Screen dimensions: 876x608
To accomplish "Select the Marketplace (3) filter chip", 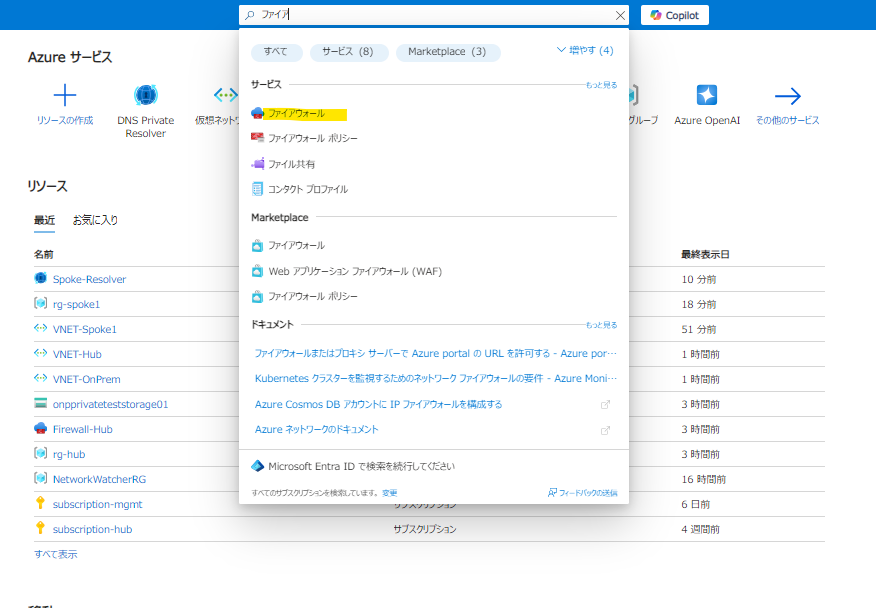I will [448, 52].
